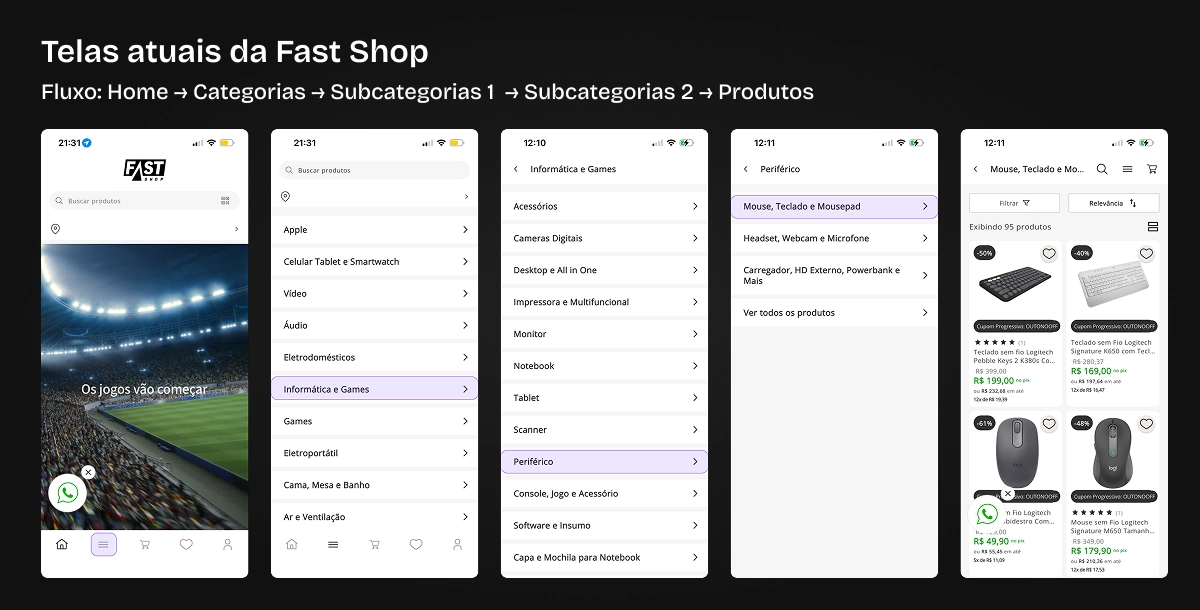Tap the heart icon on the categories screen nav bar
Viewport: 1200px width, 610px height.
[416, 544]
